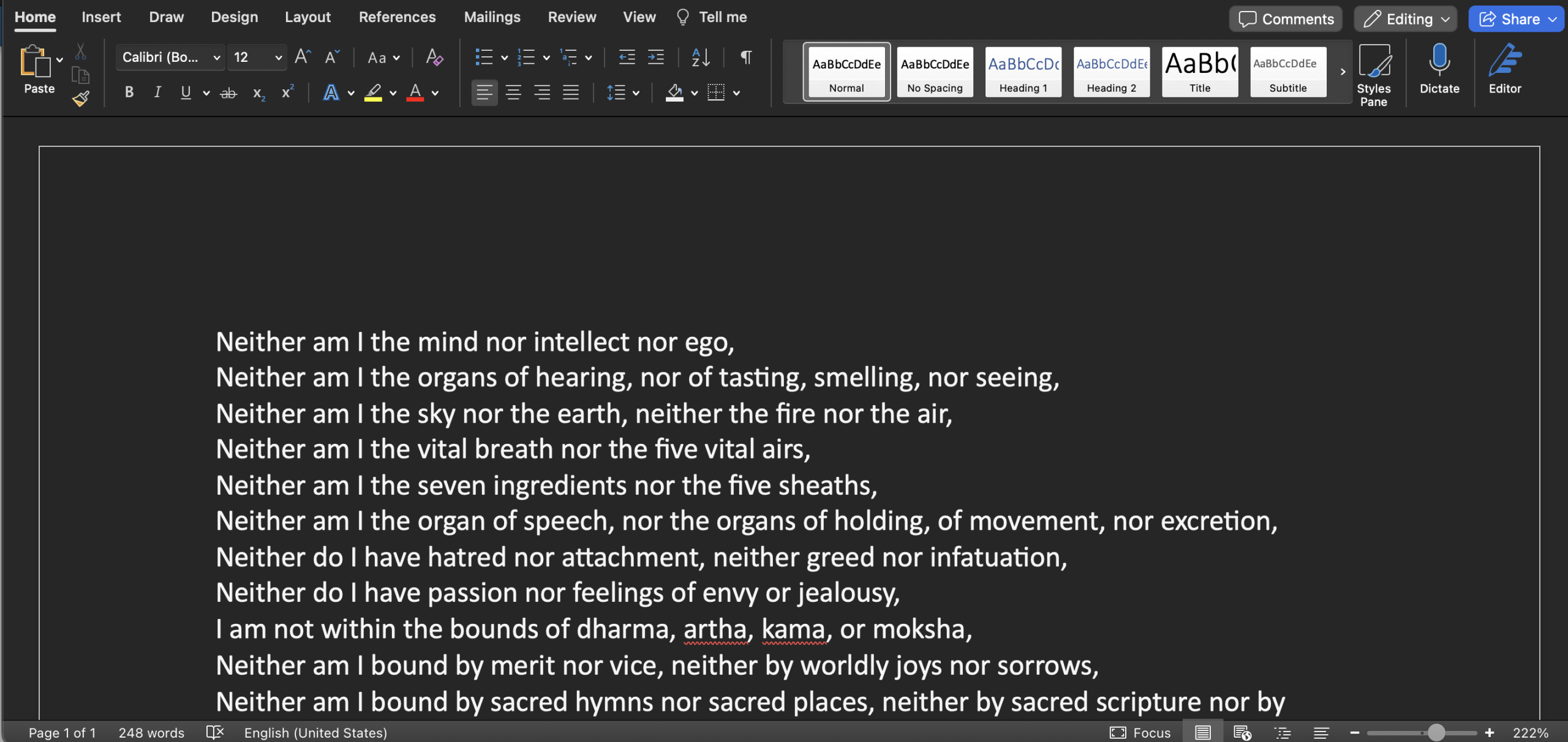
Task: Switch to Outline view icon
Action: pos(1282,732)
